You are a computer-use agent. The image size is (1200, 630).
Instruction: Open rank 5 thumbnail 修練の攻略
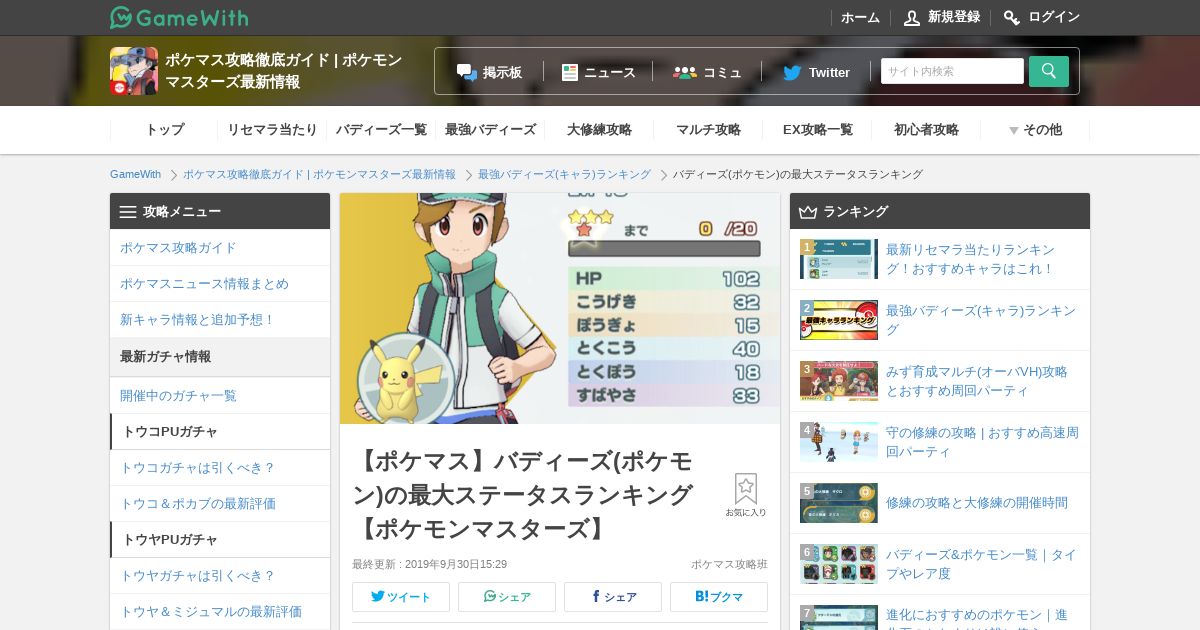839,503
